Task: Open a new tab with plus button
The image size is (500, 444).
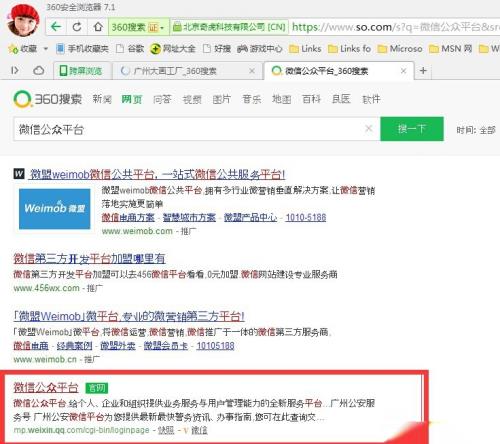Action: 423,71
